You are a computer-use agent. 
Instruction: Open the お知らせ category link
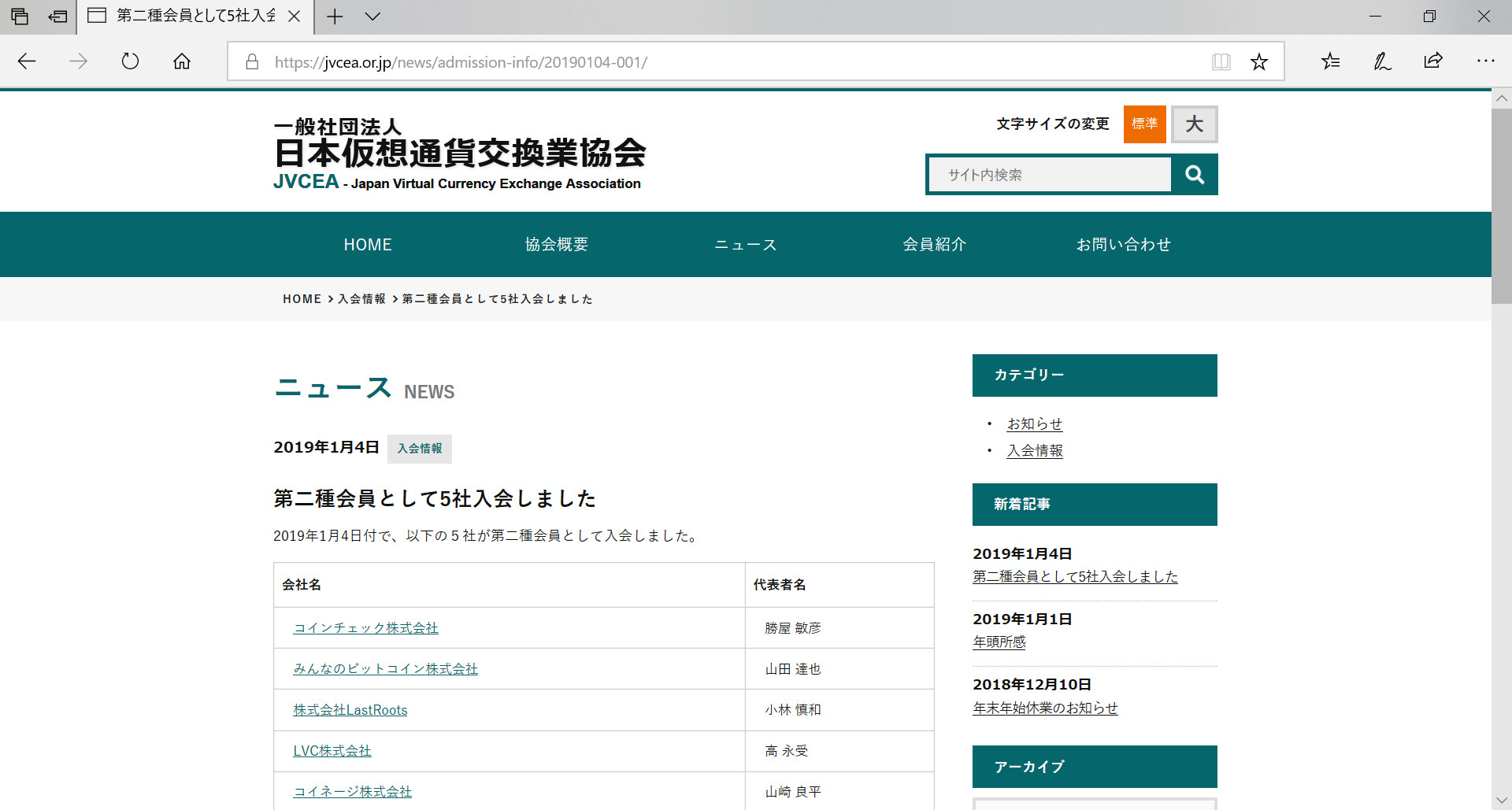(1035, 424)
